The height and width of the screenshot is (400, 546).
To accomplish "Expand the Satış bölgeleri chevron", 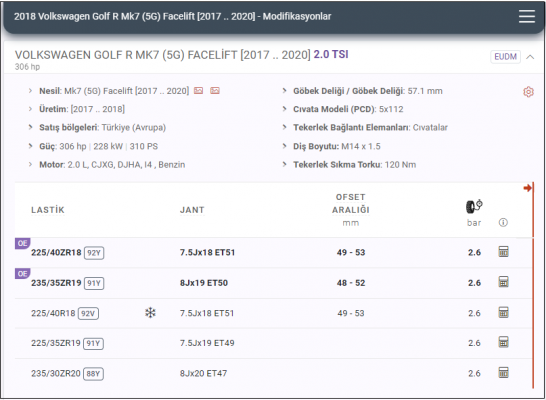I will tap(30, 127).
